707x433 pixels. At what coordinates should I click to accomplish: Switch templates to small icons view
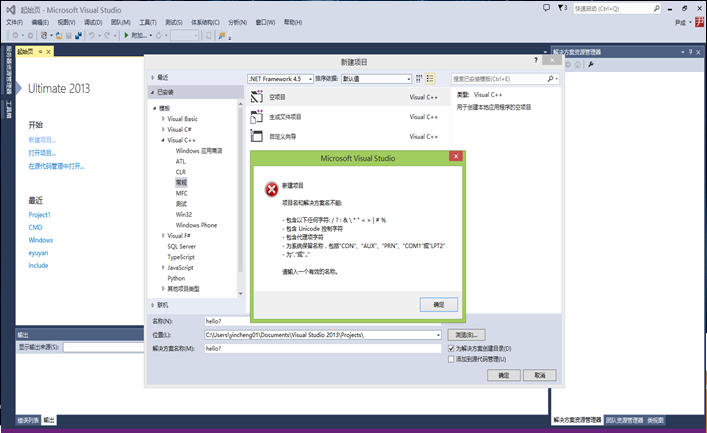pos(419,78)
